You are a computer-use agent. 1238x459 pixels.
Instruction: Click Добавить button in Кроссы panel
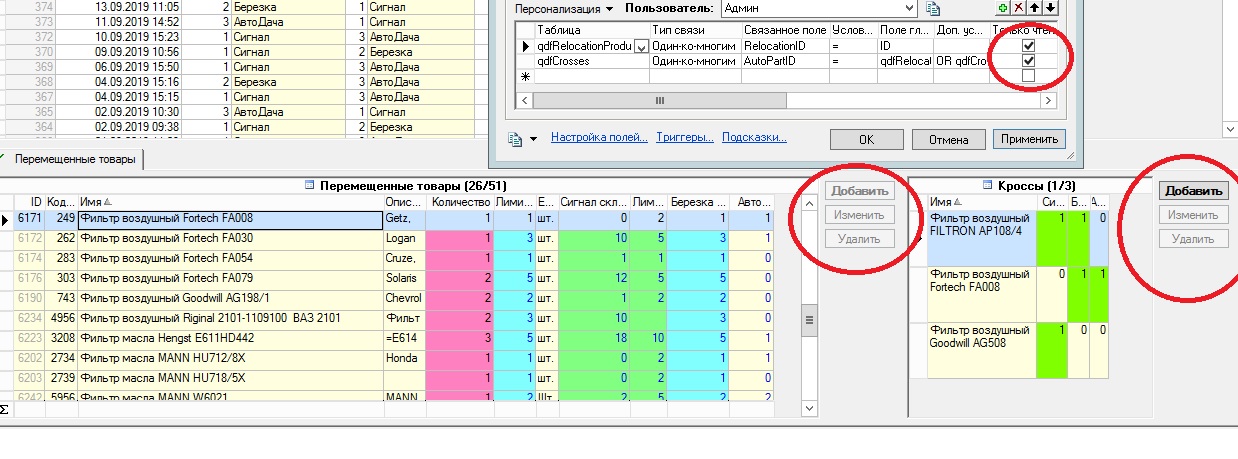click(1193, 191)
